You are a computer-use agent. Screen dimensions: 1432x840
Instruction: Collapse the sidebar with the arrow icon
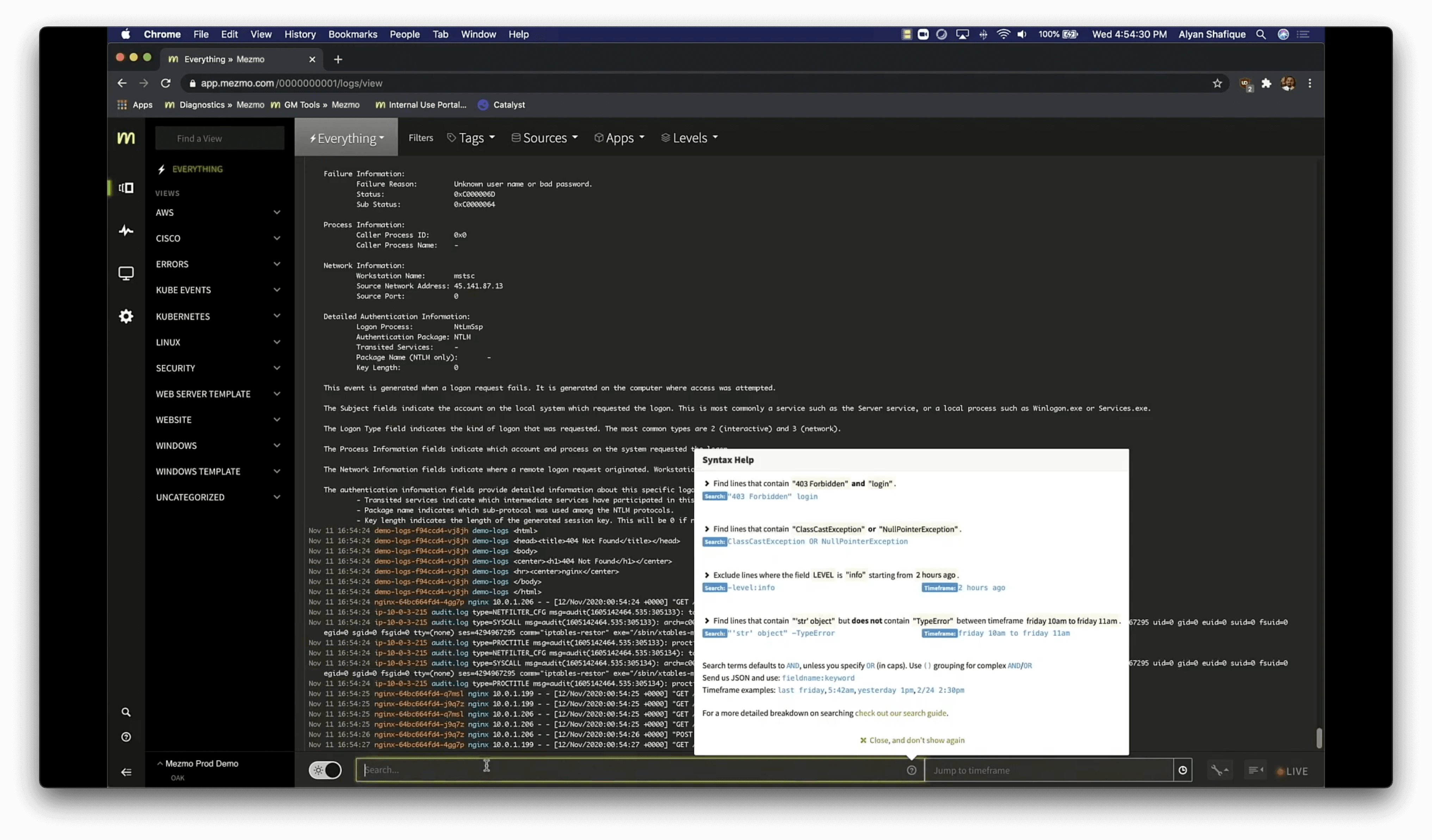125,772
